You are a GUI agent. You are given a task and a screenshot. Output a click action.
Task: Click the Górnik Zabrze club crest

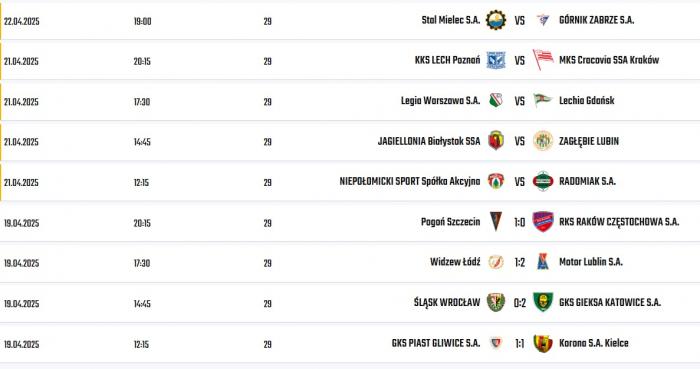543,20
